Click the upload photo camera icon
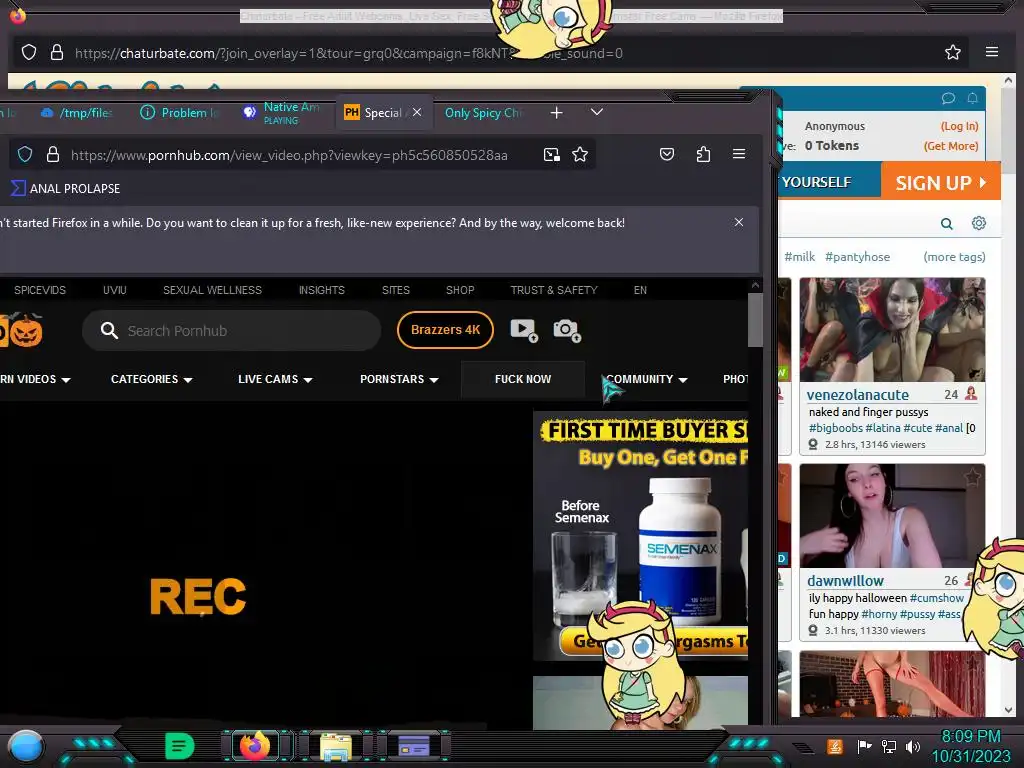The width and height of the screenshot is (1024, 768). [x=566, y=330]
